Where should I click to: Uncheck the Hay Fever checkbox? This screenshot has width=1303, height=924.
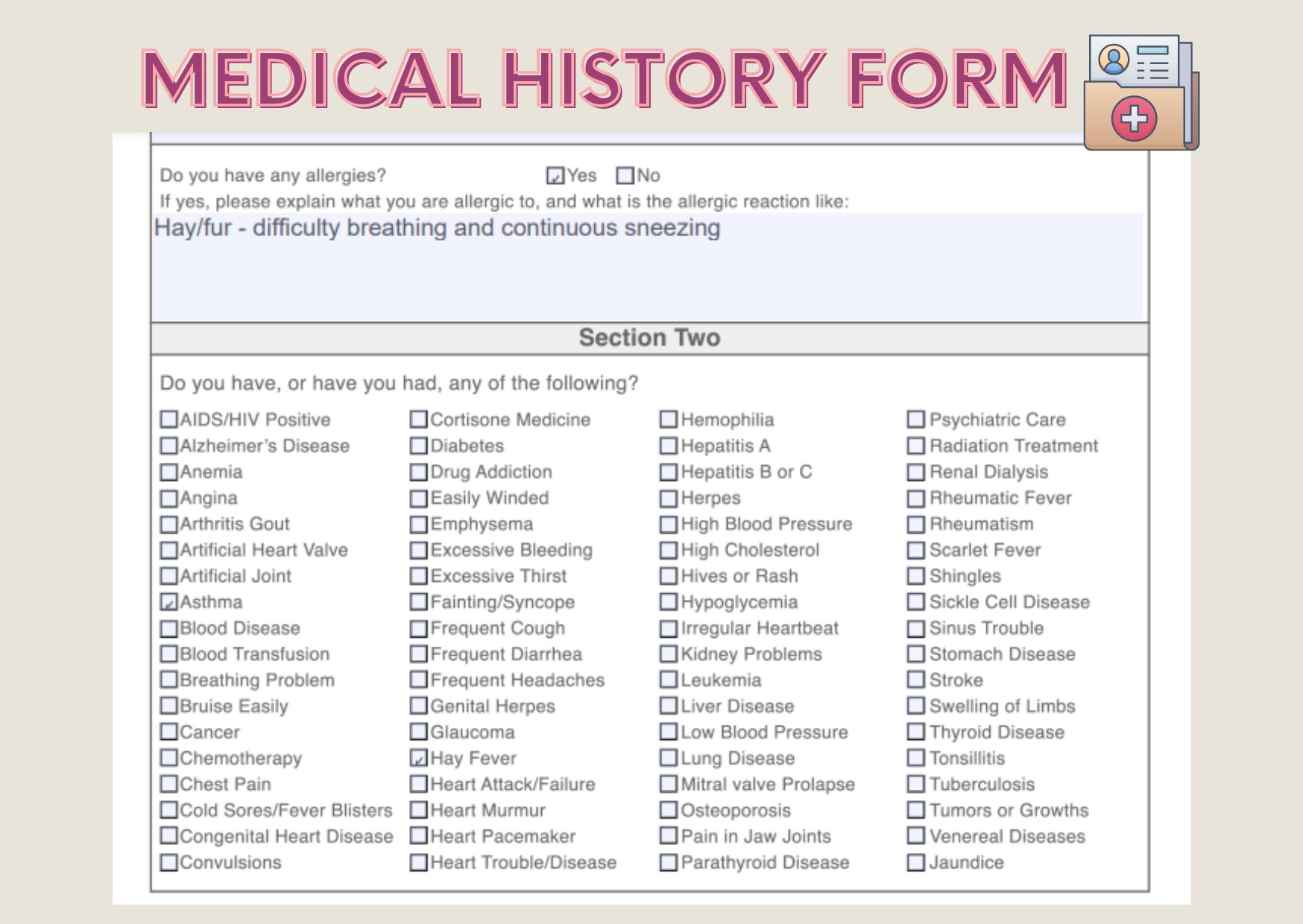point(419,759)
